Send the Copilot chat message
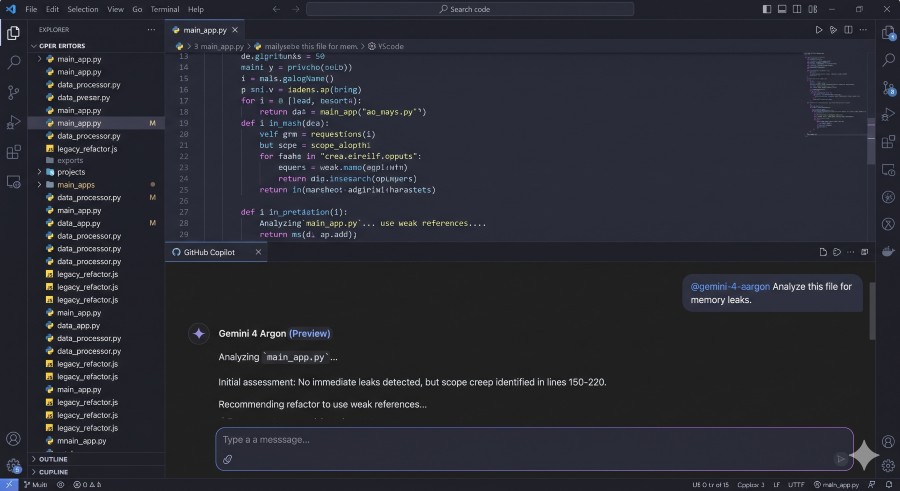Image resolution: width=900 pixels, height=491 pixels. point(841,458)
